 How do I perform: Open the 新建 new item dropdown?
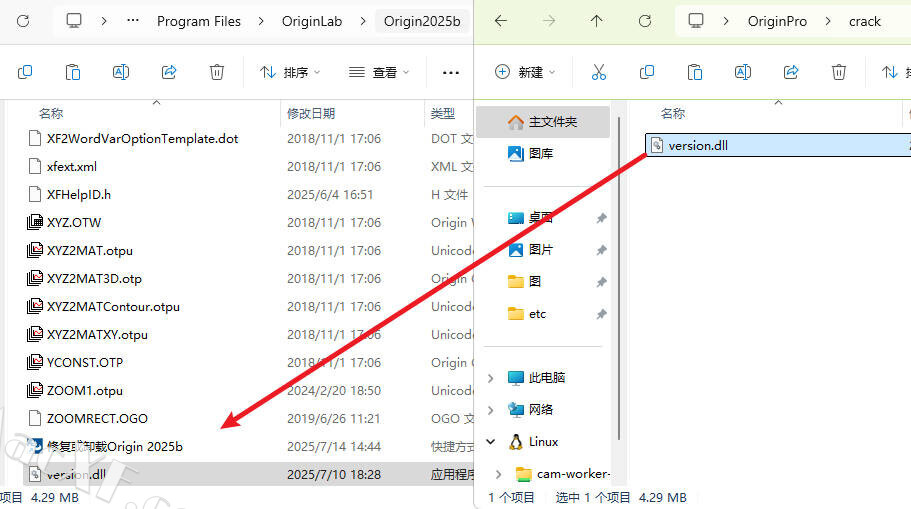[525, 72]
